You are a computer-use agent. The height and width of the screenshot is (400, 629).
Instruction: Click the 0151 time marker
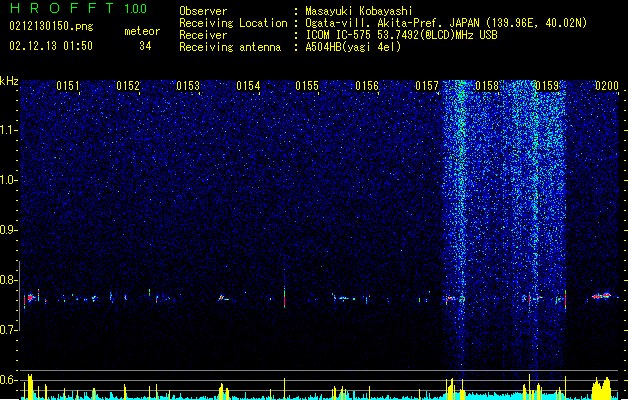pyautogui.click(x=68, y=86)
